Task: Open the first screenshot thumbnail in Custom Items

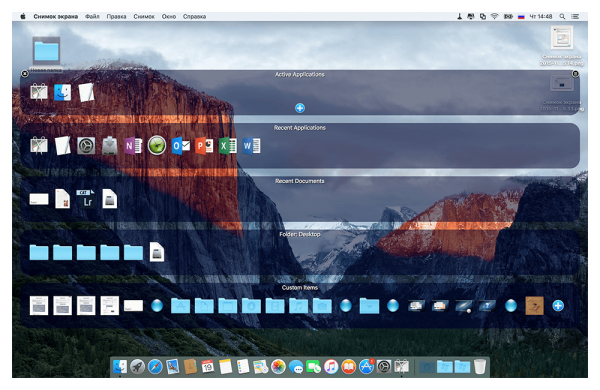Action: click(x=39, y=305)
